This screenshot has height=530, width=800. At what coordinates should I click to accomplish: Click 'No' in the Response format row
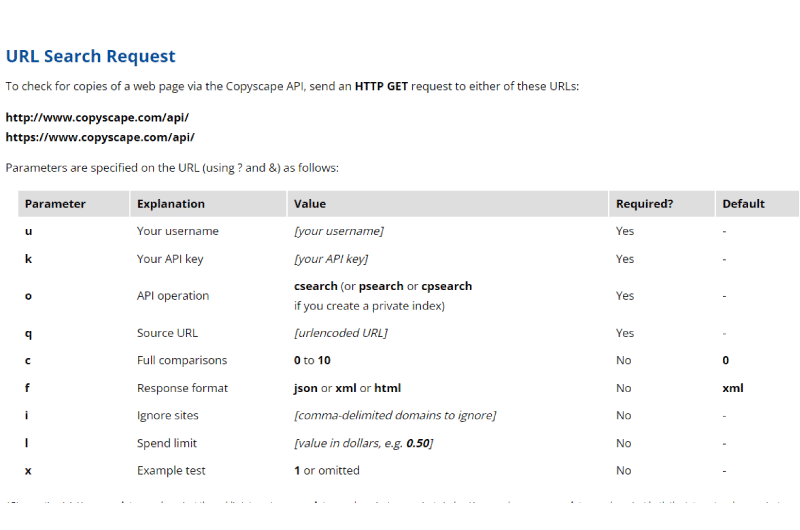pos(623,388)
